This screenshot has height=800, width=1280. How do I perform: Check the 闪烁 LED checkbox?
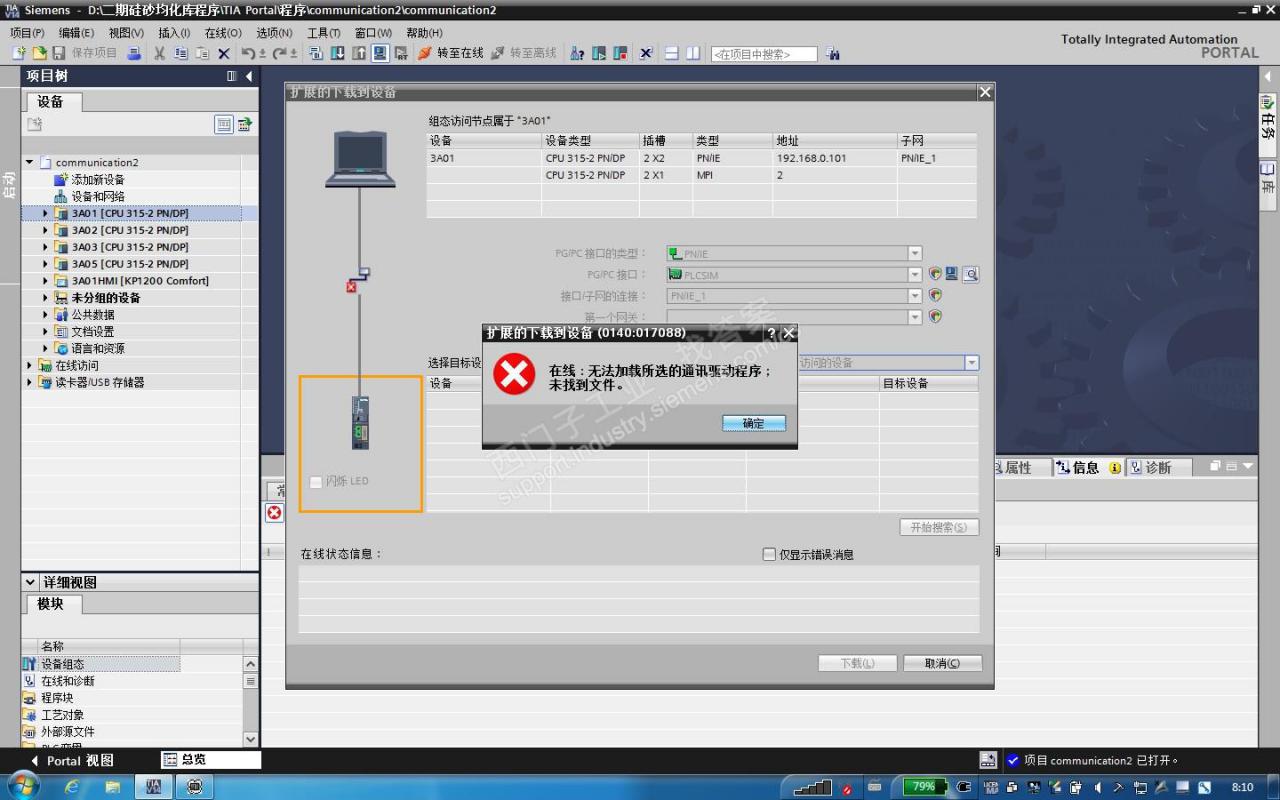point(316,481)
